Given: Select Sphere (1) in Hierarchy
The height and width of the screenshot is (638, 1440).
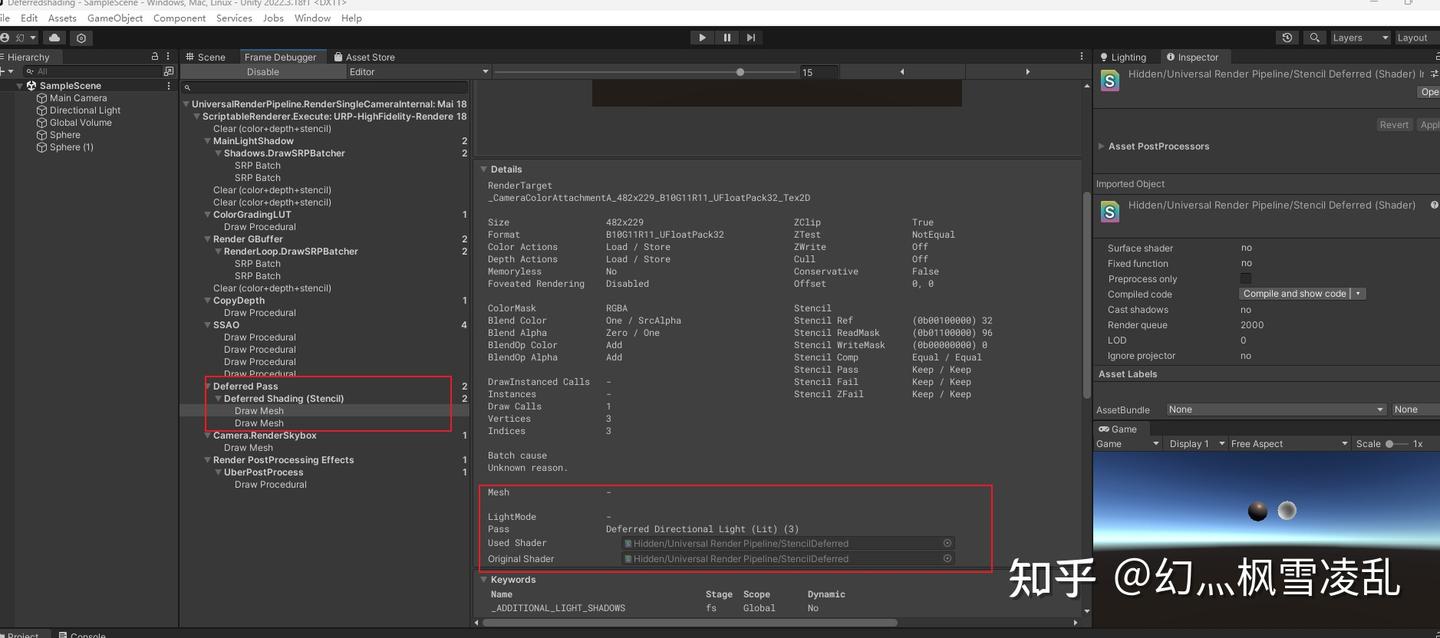Looking at the screenshot, I should (71, 147).
